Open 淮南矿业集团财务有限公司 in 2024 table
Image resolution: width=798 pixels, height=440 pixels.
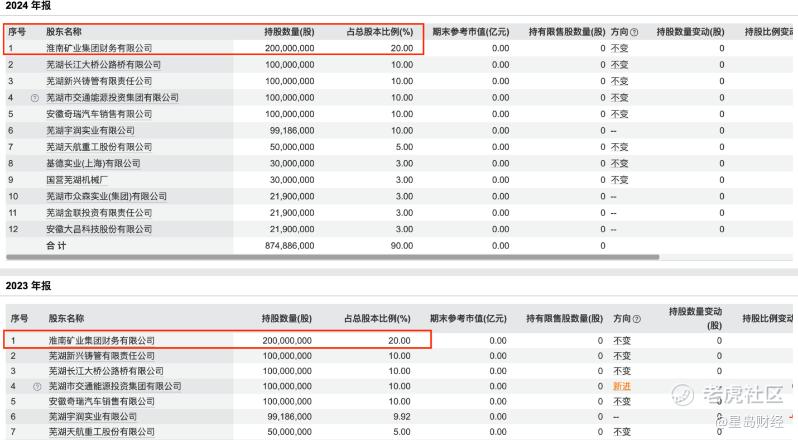[x=99, y=48]
